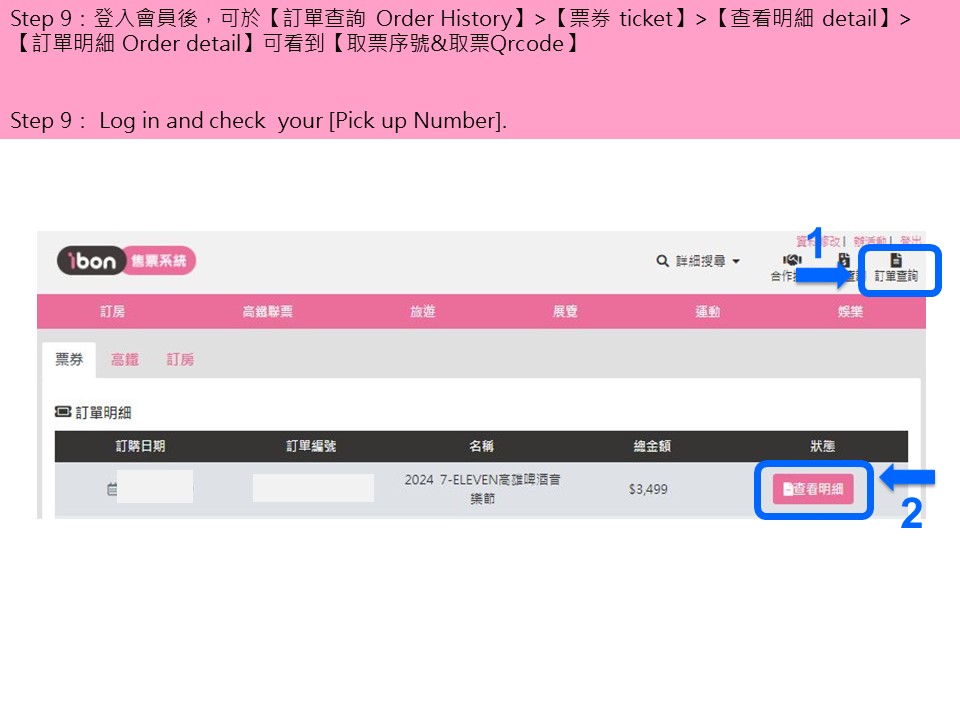Click the 登出 logout link
Viewport: 960px width, 720px height.
(911, 241)
